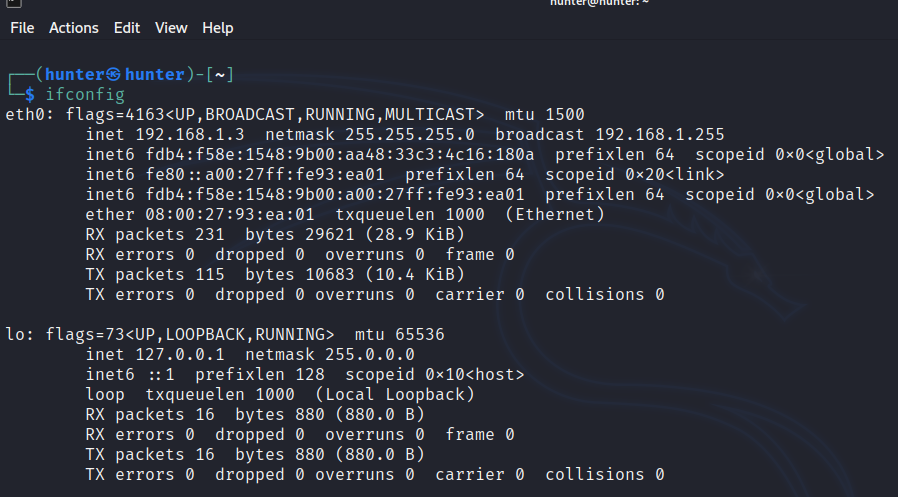Open the Actions menu
This screenshot has width=898, height=497.
point(73,28)
